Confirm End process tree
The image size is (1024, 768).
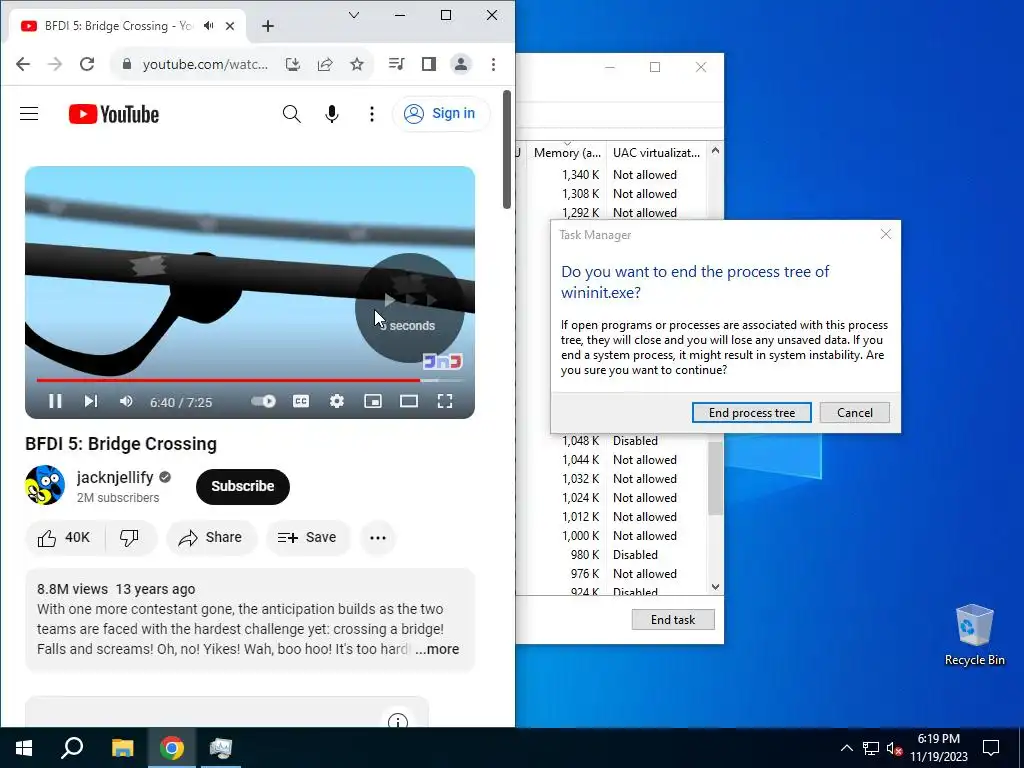[x=752, y=413]
